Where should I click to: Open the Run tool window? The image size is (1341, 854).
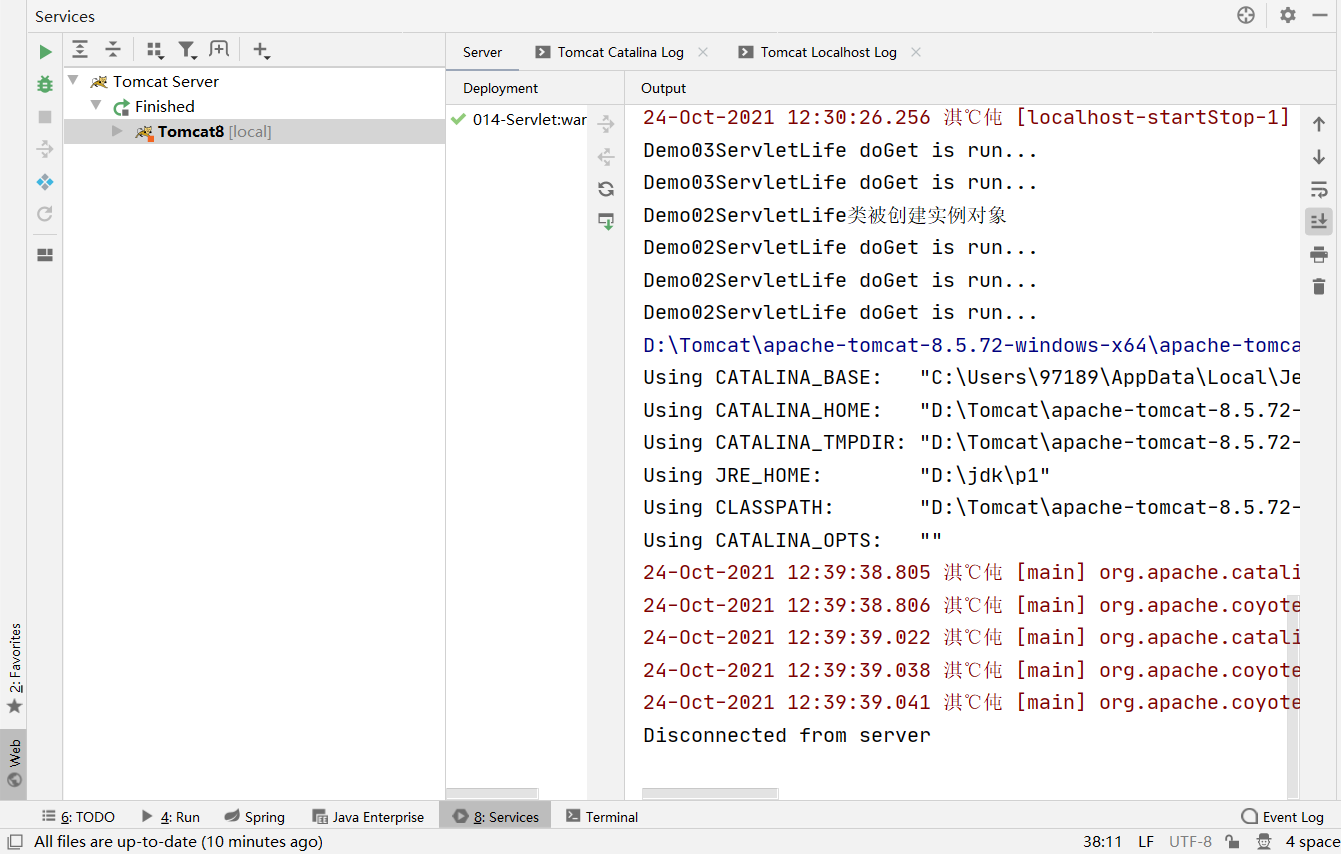[x=171, y=817]
